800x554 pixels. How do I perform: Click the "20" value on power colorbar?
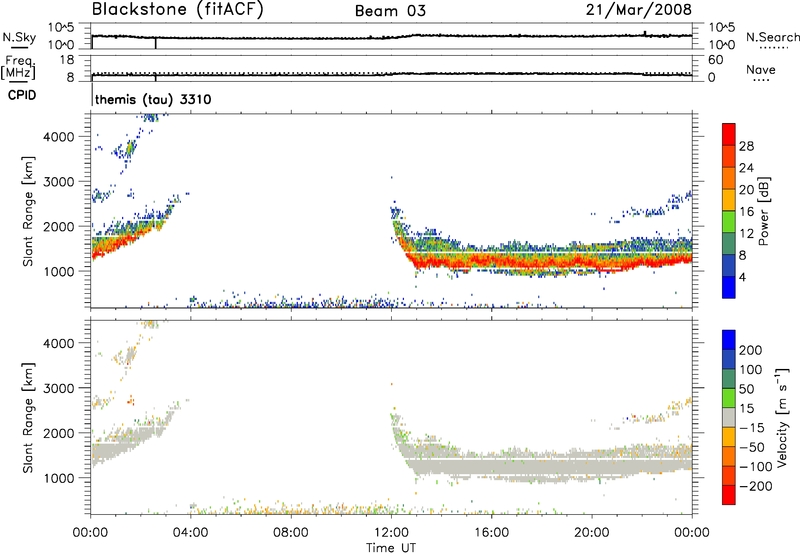pos(746,190)
